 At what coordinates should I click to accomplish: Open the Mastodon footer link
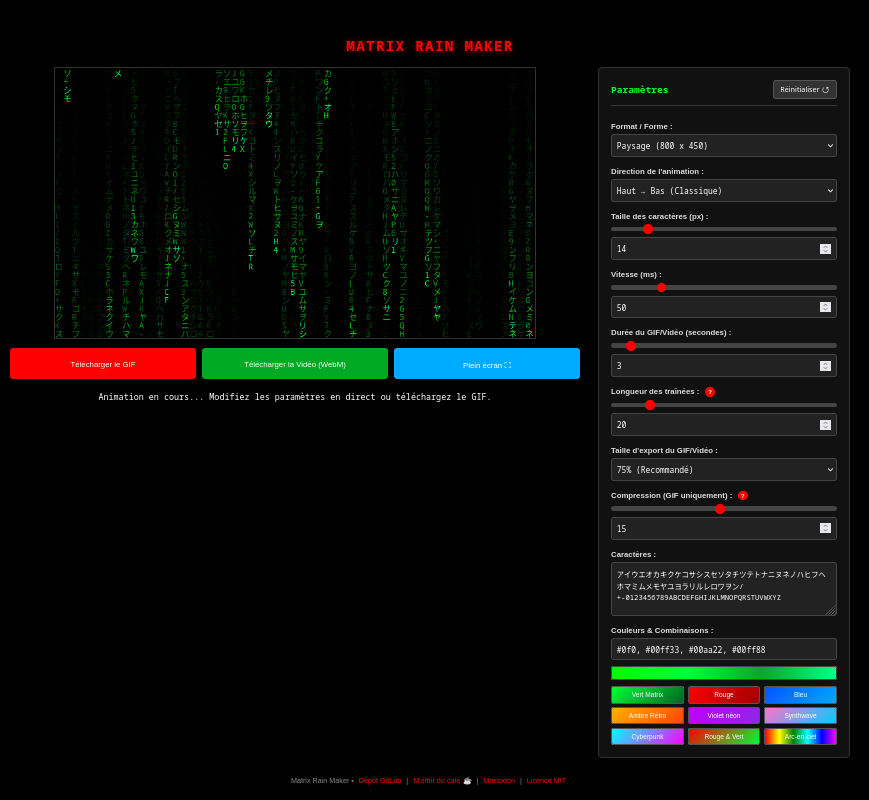pyautogui.click(x=499, y=781)
